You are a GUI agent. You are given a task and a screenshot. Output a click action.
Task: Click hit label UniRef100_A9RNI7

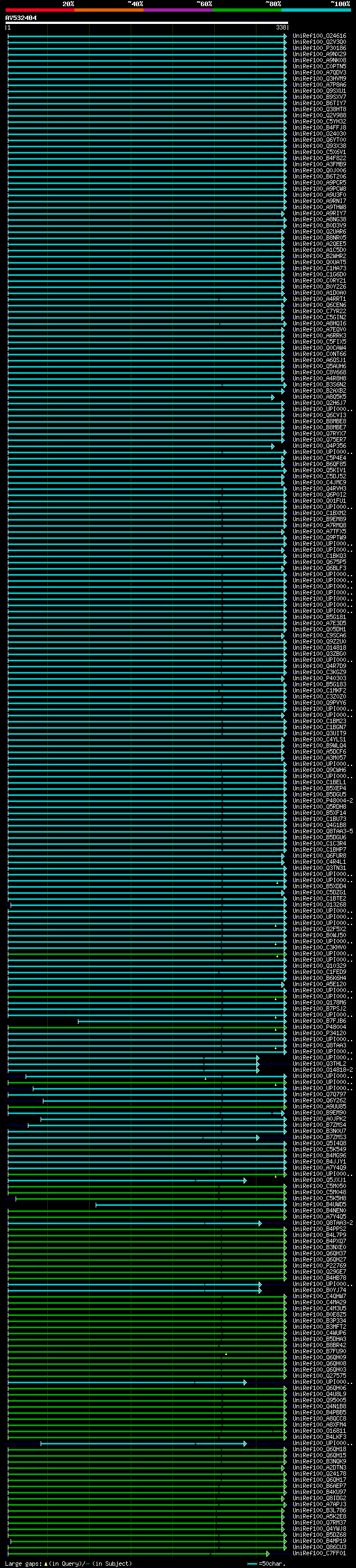click(x=319, y=201)
